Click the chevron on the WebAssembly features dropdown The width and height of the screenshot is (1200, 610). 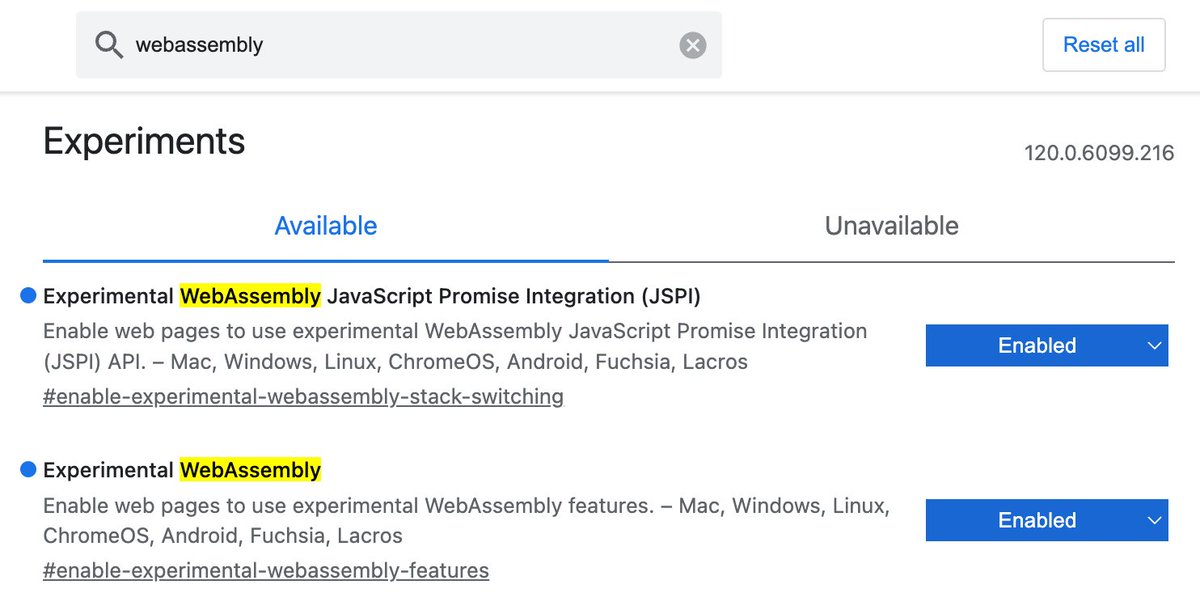[1154, 520]
